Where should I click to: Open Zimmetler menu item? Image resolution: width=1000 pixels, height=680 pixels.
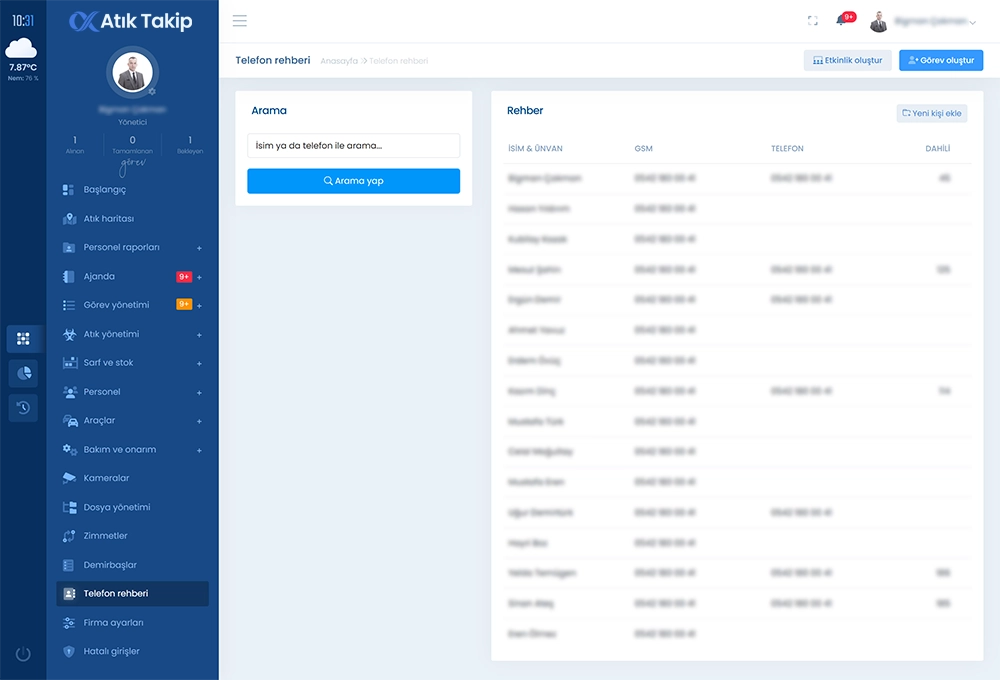105,536
